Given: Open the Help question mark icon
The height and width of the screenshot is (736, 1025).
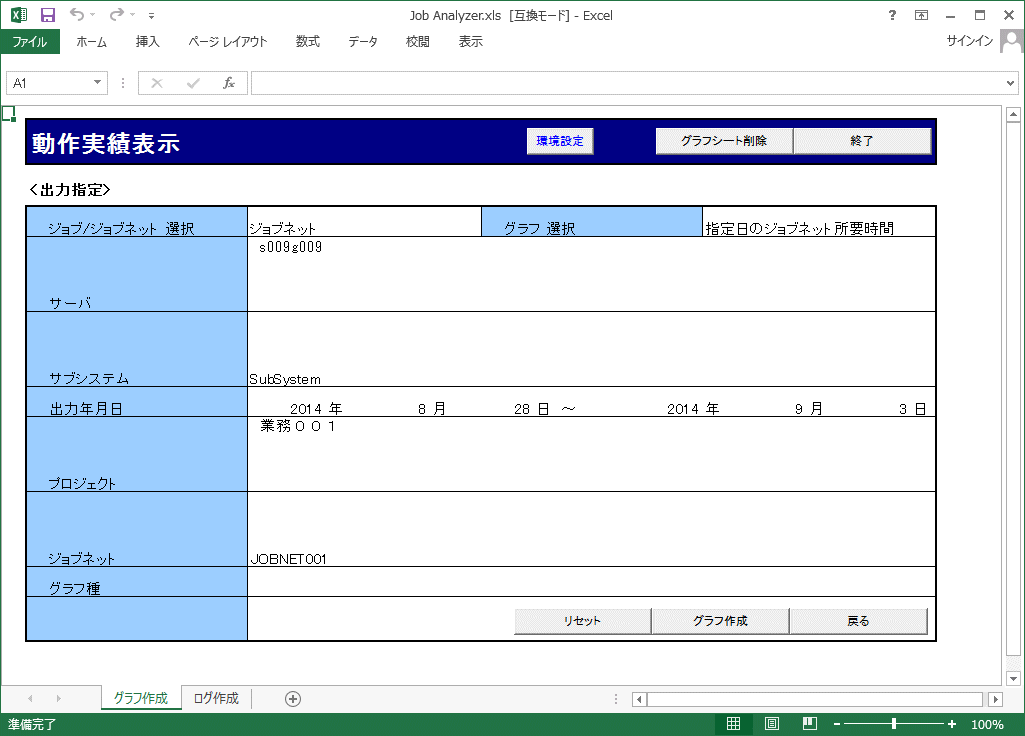Looking at the screenshot, I should tap(892, 15).
